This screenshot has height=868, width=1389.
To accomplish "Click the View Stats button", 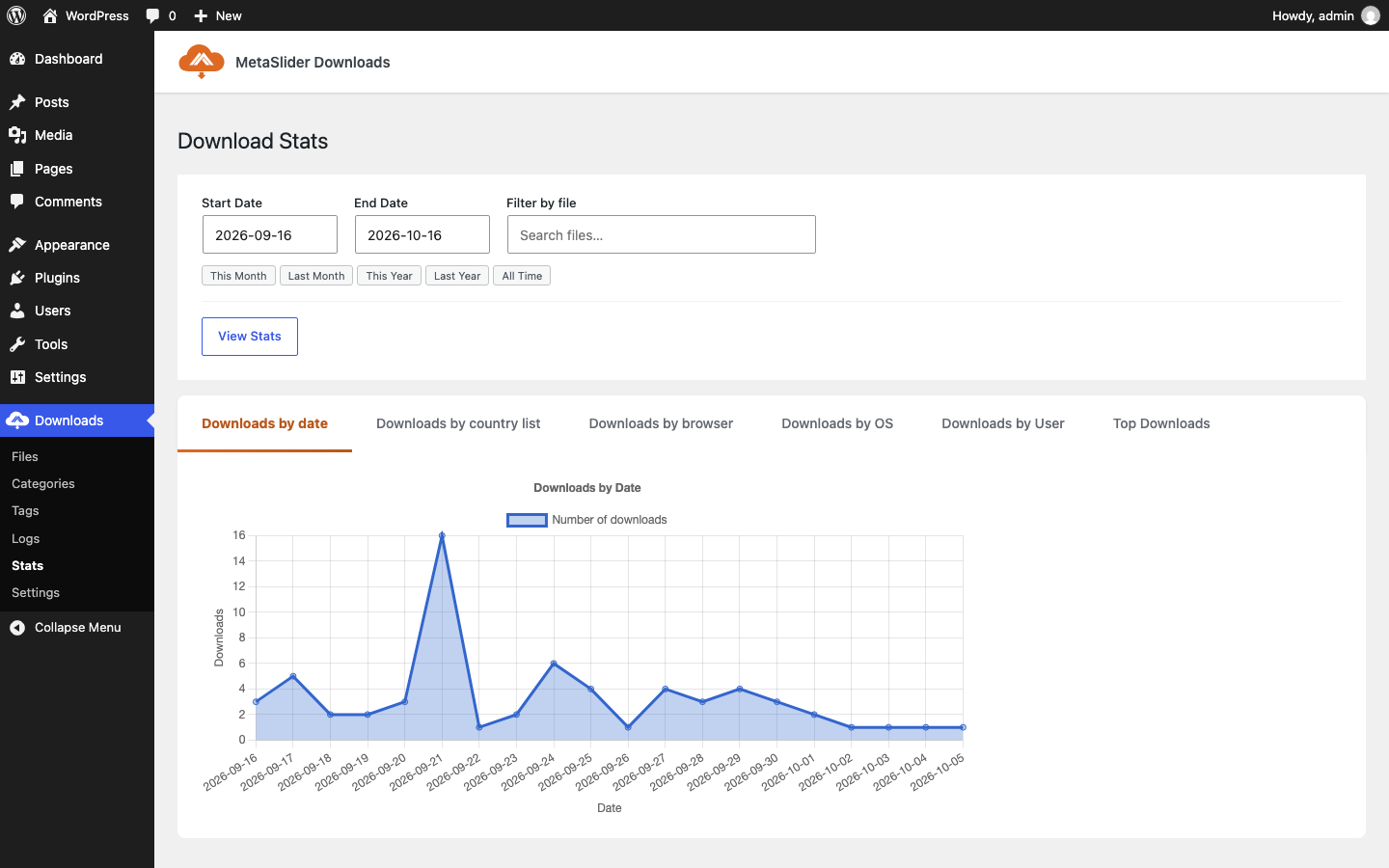I will click(250, 337).
